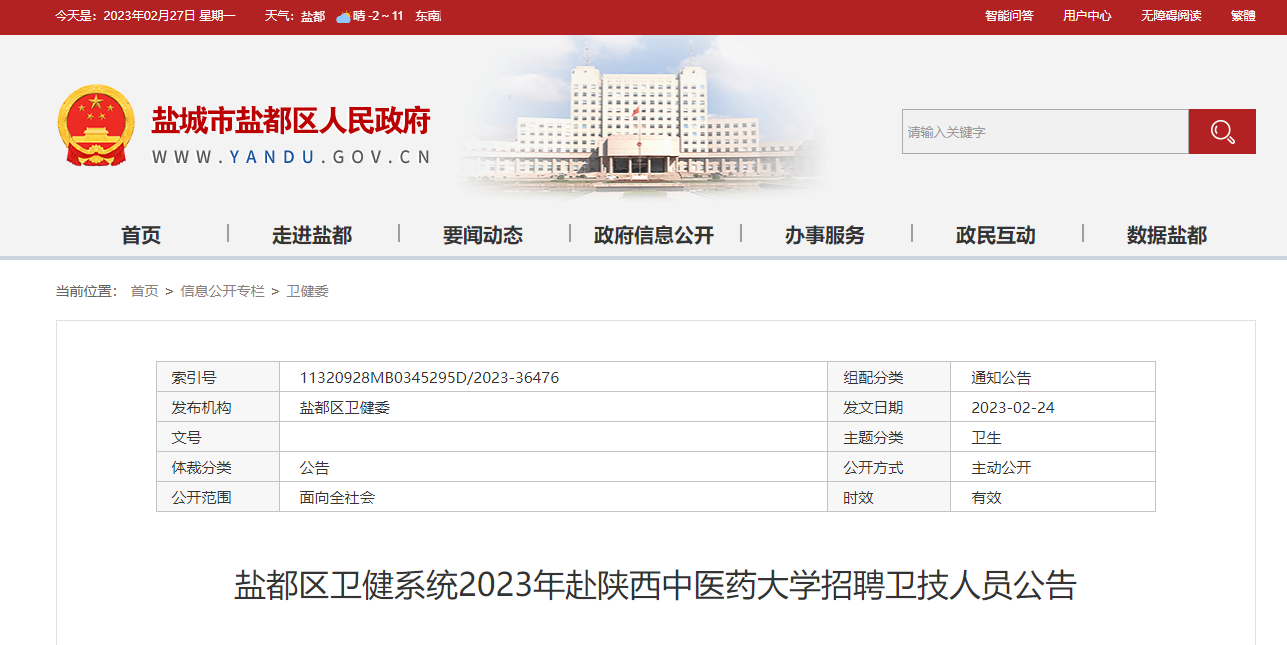Open the 首页 navigation menu

pos(141,235)
